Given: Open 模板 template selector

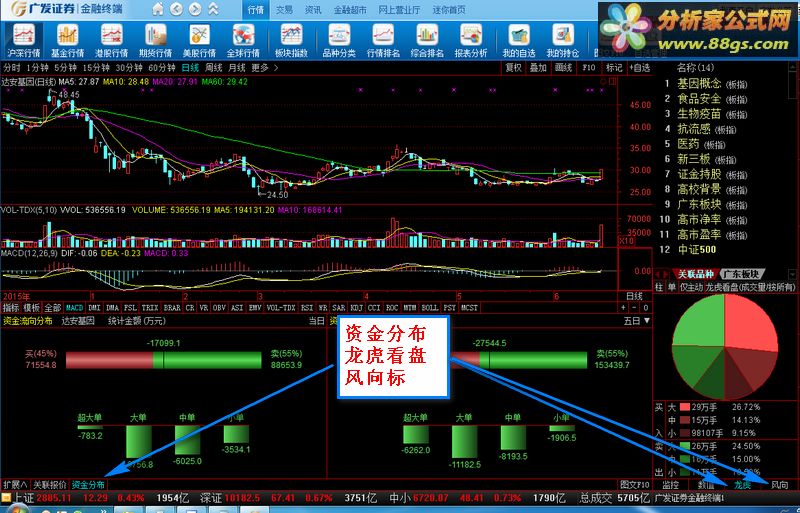Looking at the screenshot, I should pyautogui.click(x=32, y=308).
